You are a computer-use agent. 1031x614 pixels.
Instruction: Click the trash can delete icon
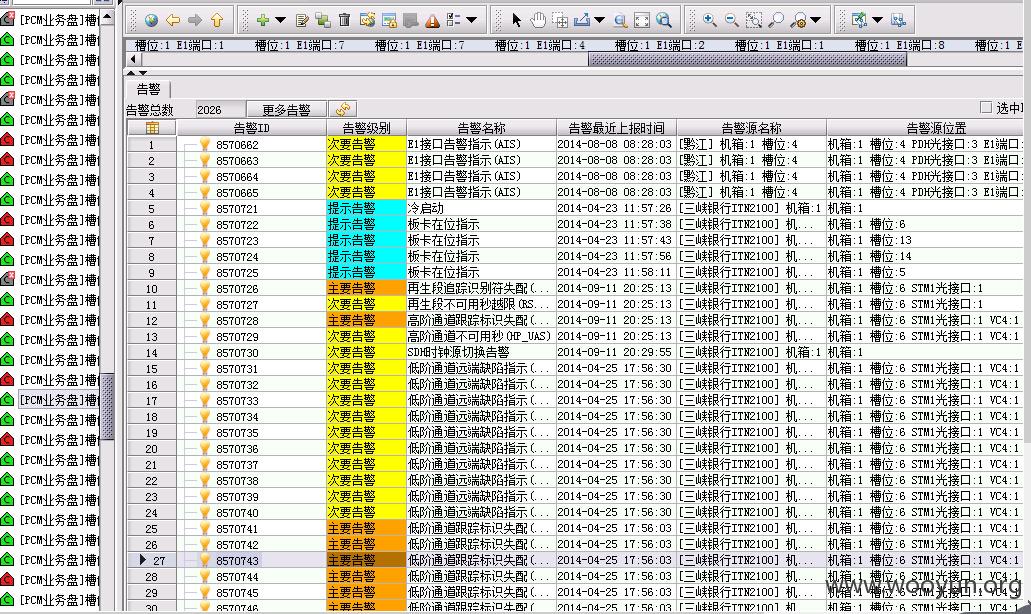(x=344, y=20)
